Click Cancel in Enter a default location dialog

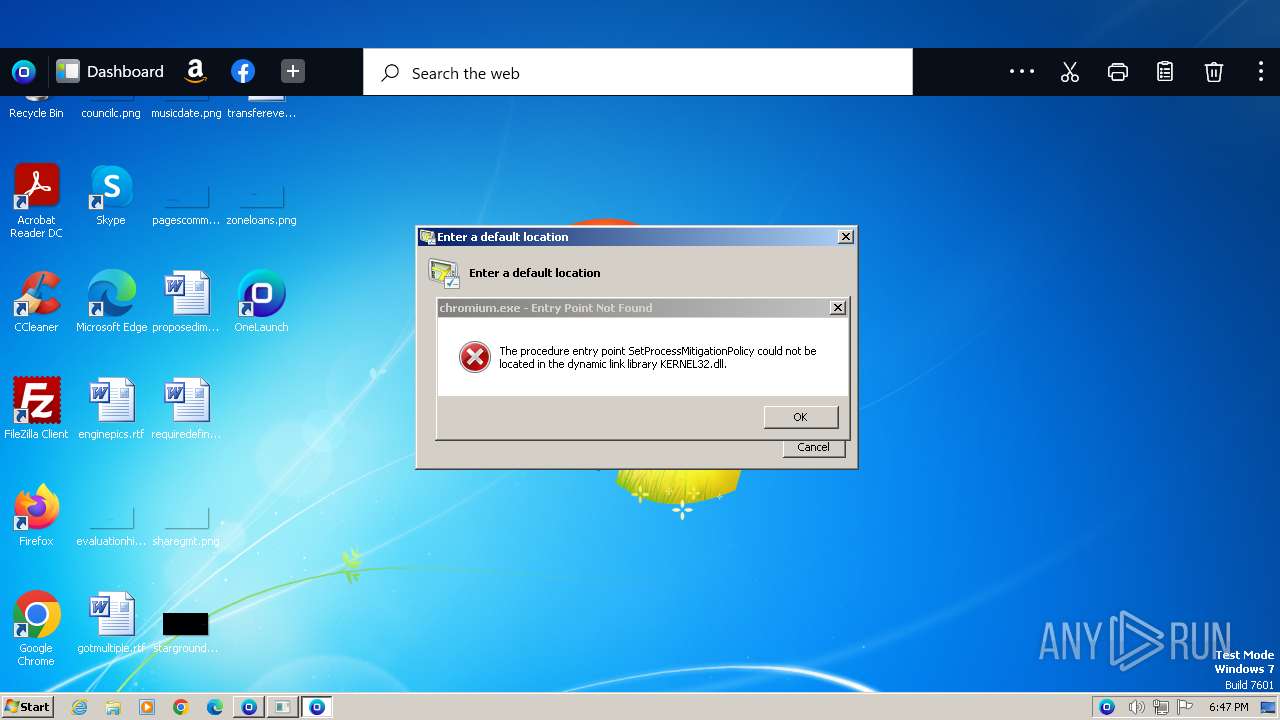[x=813, y=447]
